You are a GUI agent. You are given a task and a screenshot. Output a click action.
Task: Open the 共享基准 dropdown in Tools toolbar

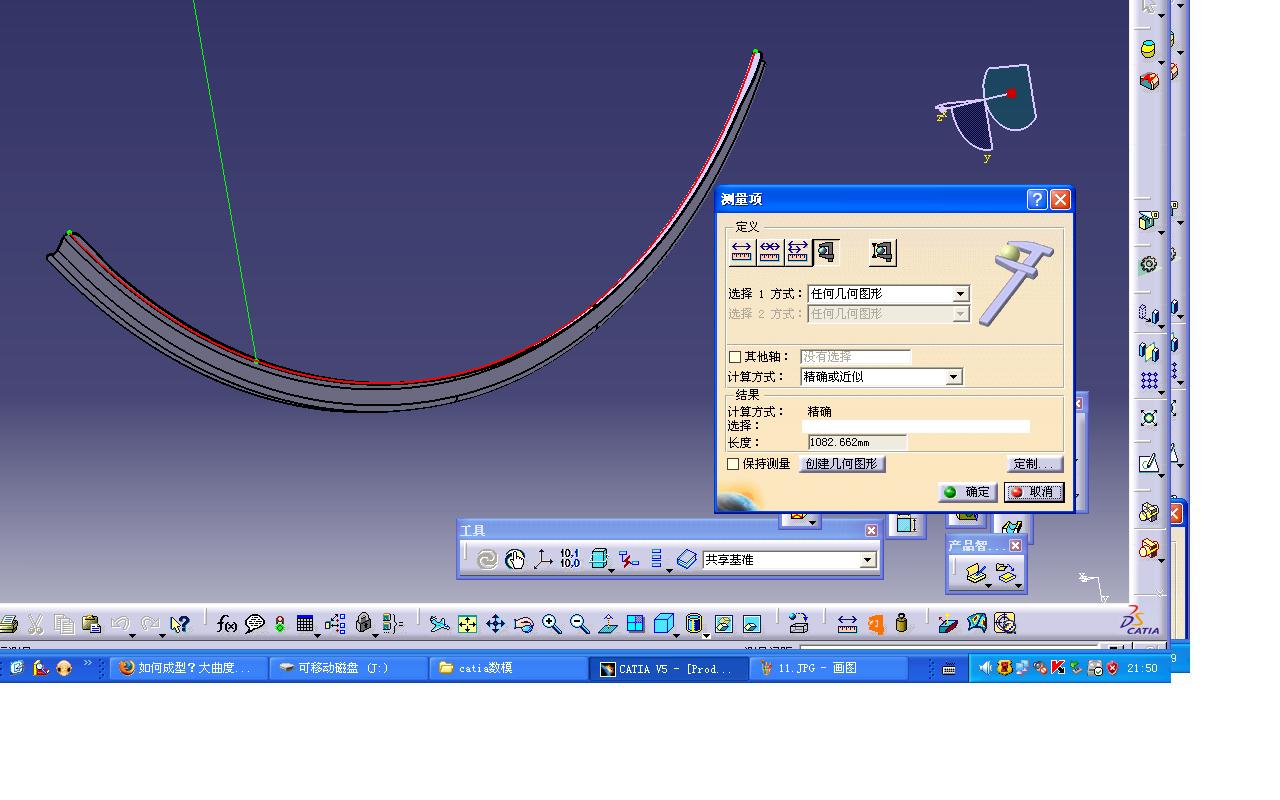(x=868, y=560)
